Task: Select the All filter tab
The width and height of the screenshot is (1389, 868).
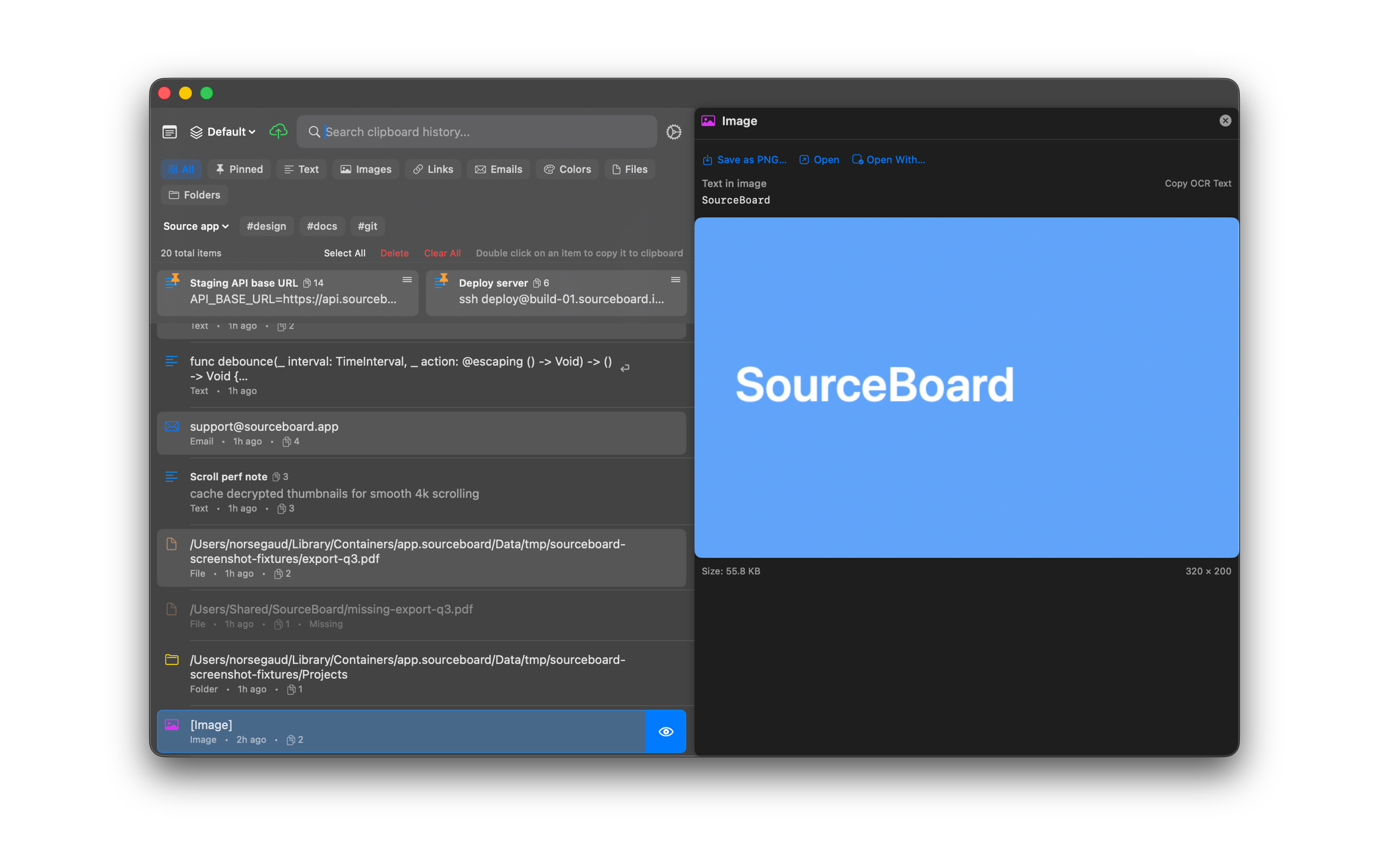Action: pos(181,169)
